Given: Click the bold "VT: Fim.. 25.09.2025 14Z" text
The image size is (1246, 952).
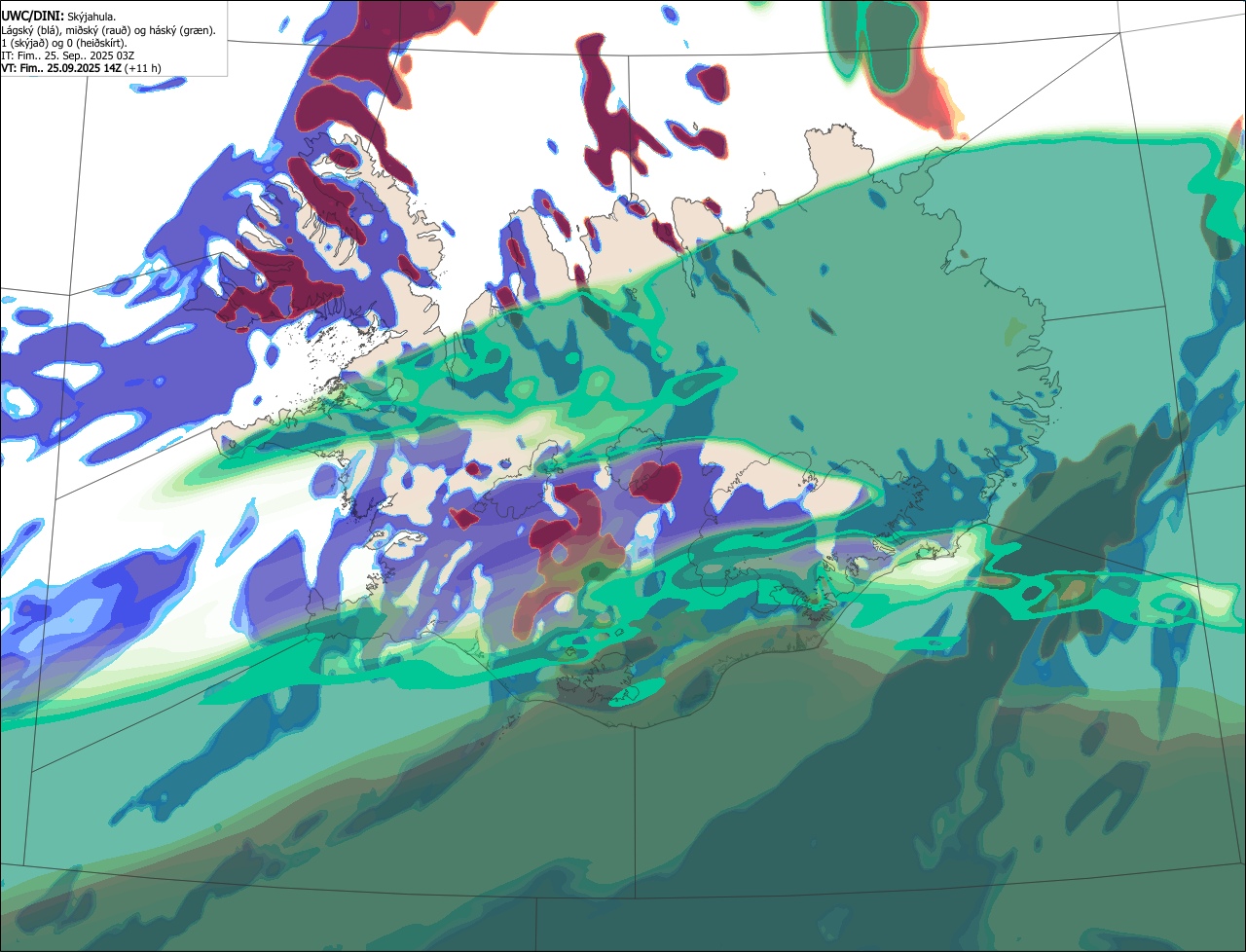Looking at the screenshot, I should [x=61, y=68].
